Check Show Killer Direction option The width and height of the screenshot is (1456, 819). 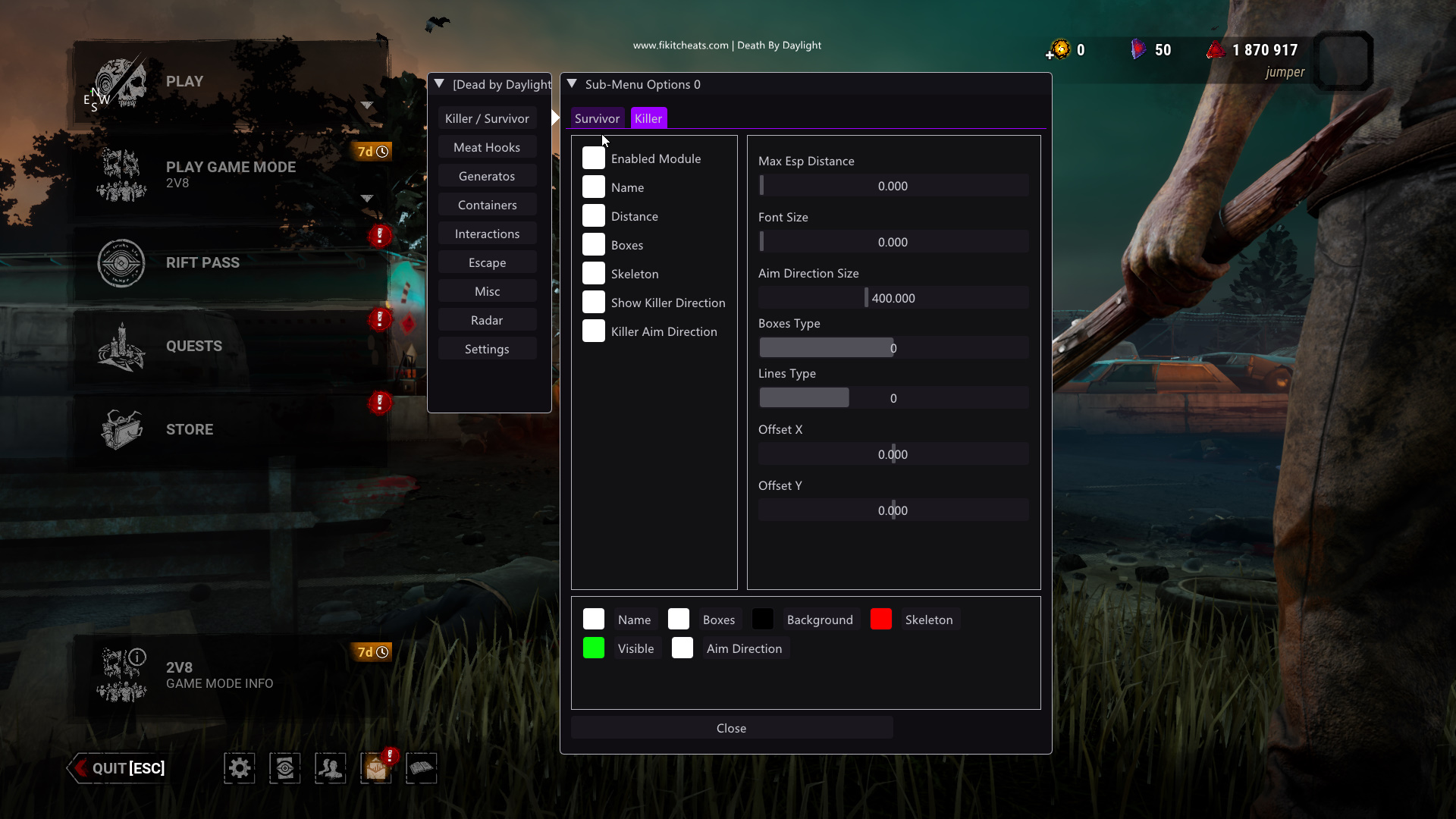(594, 303)
